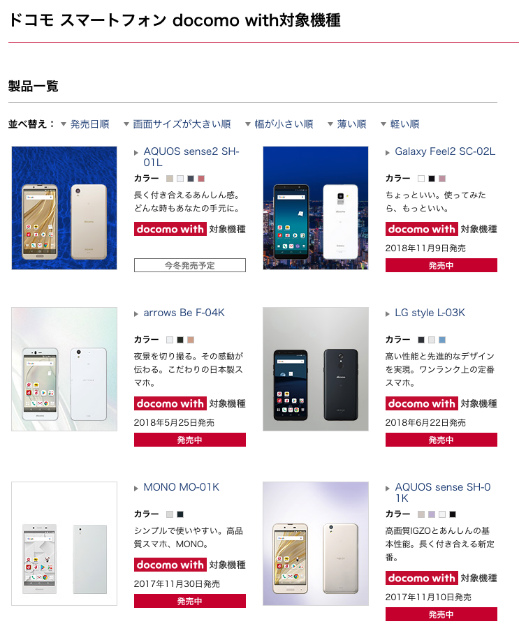Click docomo with badge under arrows Be
The width and height of the screenshot is (519, 640).
[x=170, y=403]
